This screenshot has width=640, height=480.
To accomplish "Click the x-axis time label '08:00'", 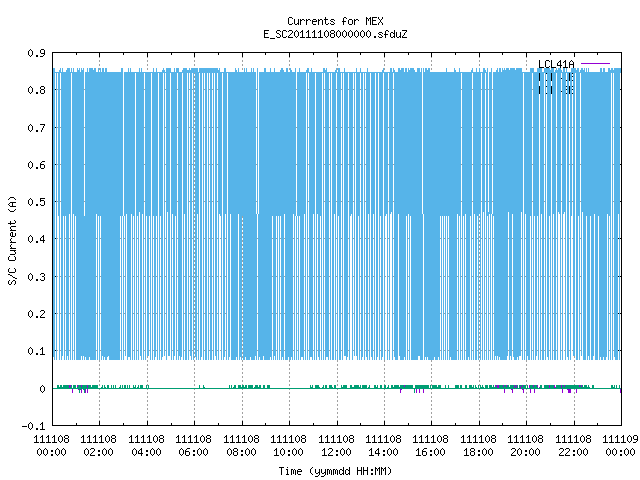I will click(x=241, y=452).
